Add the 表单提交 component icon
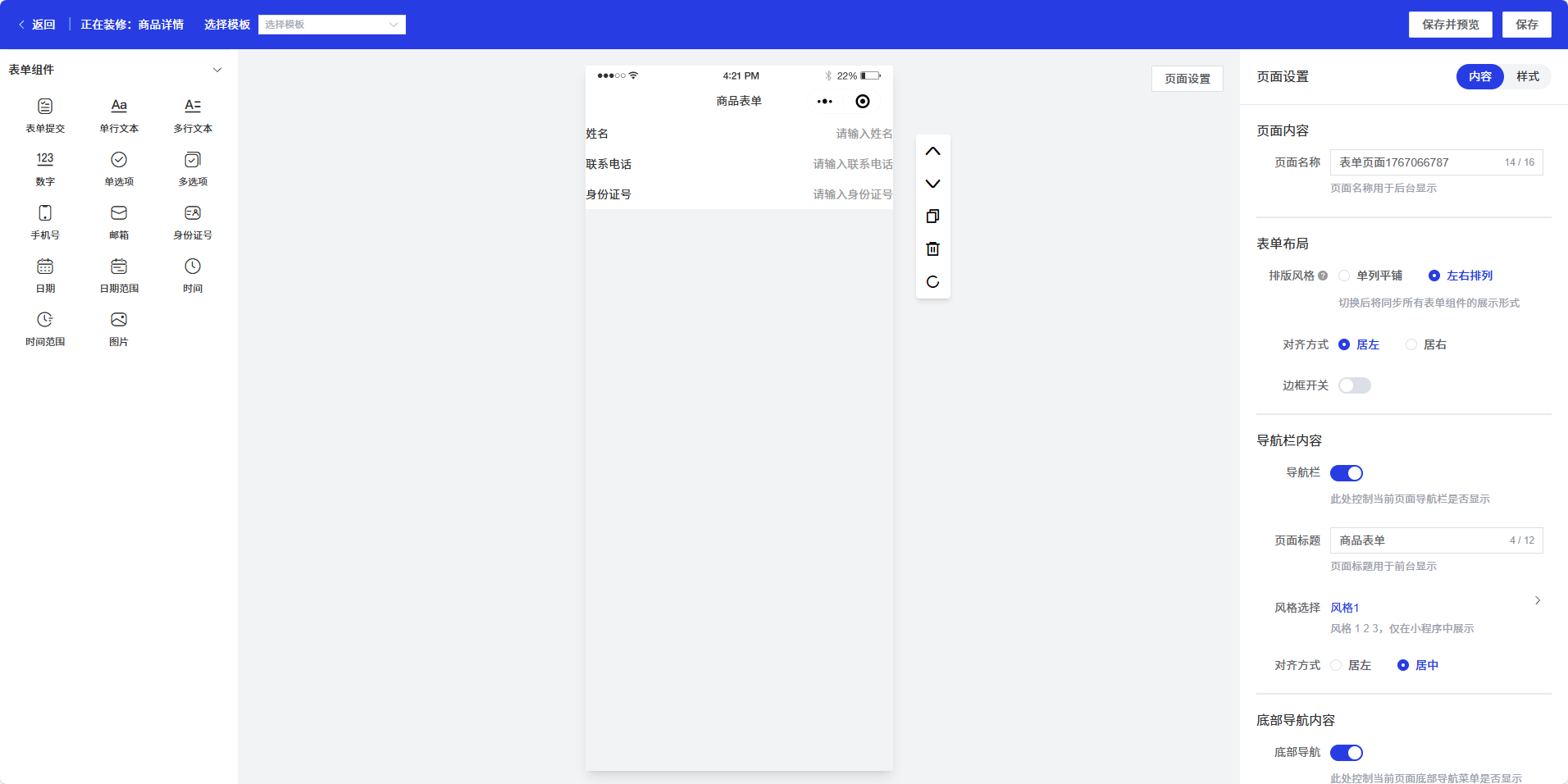 [x=45, y=107]
